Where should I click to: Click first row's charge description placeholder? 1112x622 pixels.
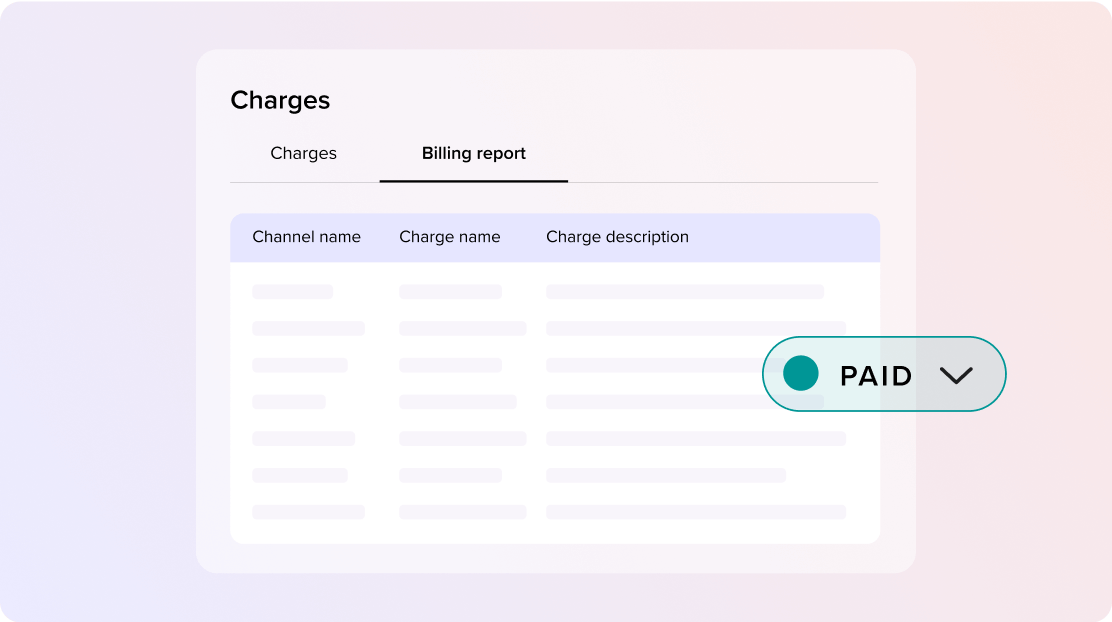[x=684, y=292]
